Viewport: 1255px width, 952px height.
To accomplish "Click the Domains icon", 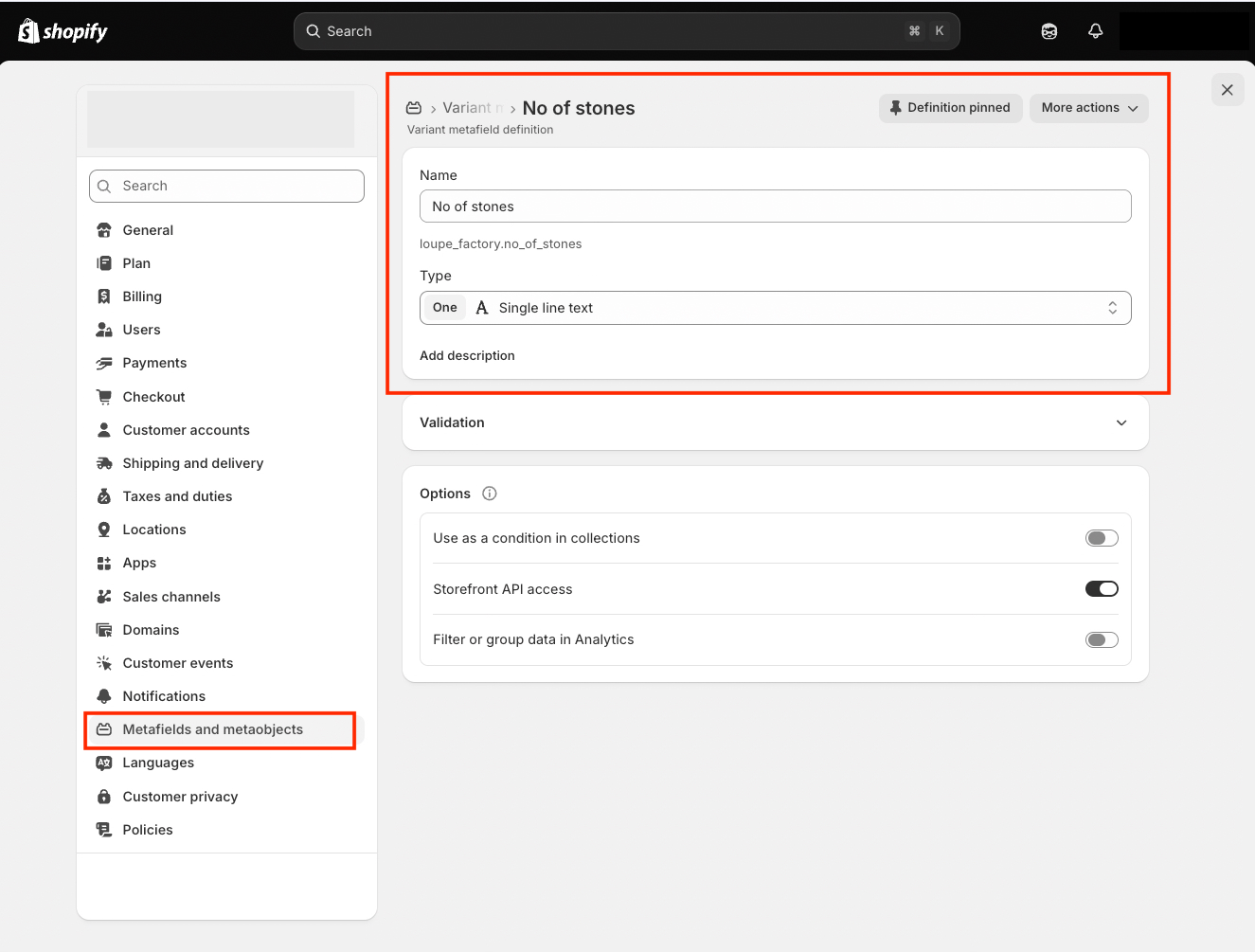I will coord(104,630).
